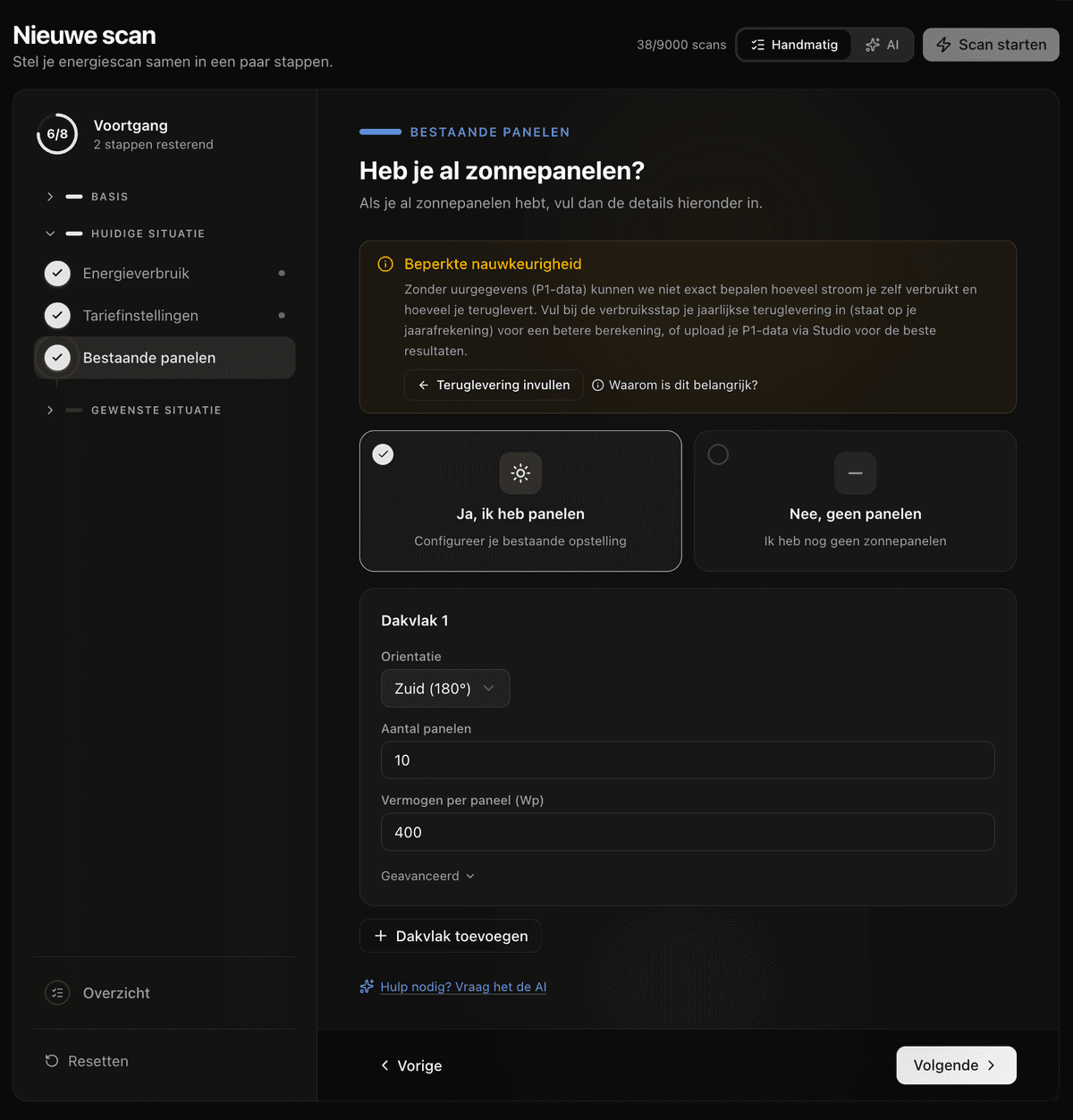Click the warning icon beside 'Beperkte nauwkeurigheid'
Screen dimensions: 1073x1120
tap(385, 264)
